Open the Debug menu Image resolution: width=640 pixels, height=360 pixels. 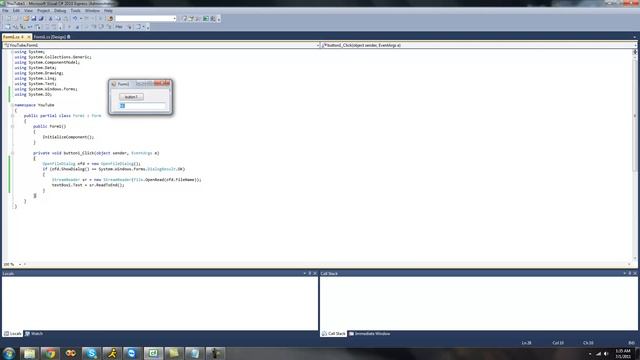[x=60, y=11]
